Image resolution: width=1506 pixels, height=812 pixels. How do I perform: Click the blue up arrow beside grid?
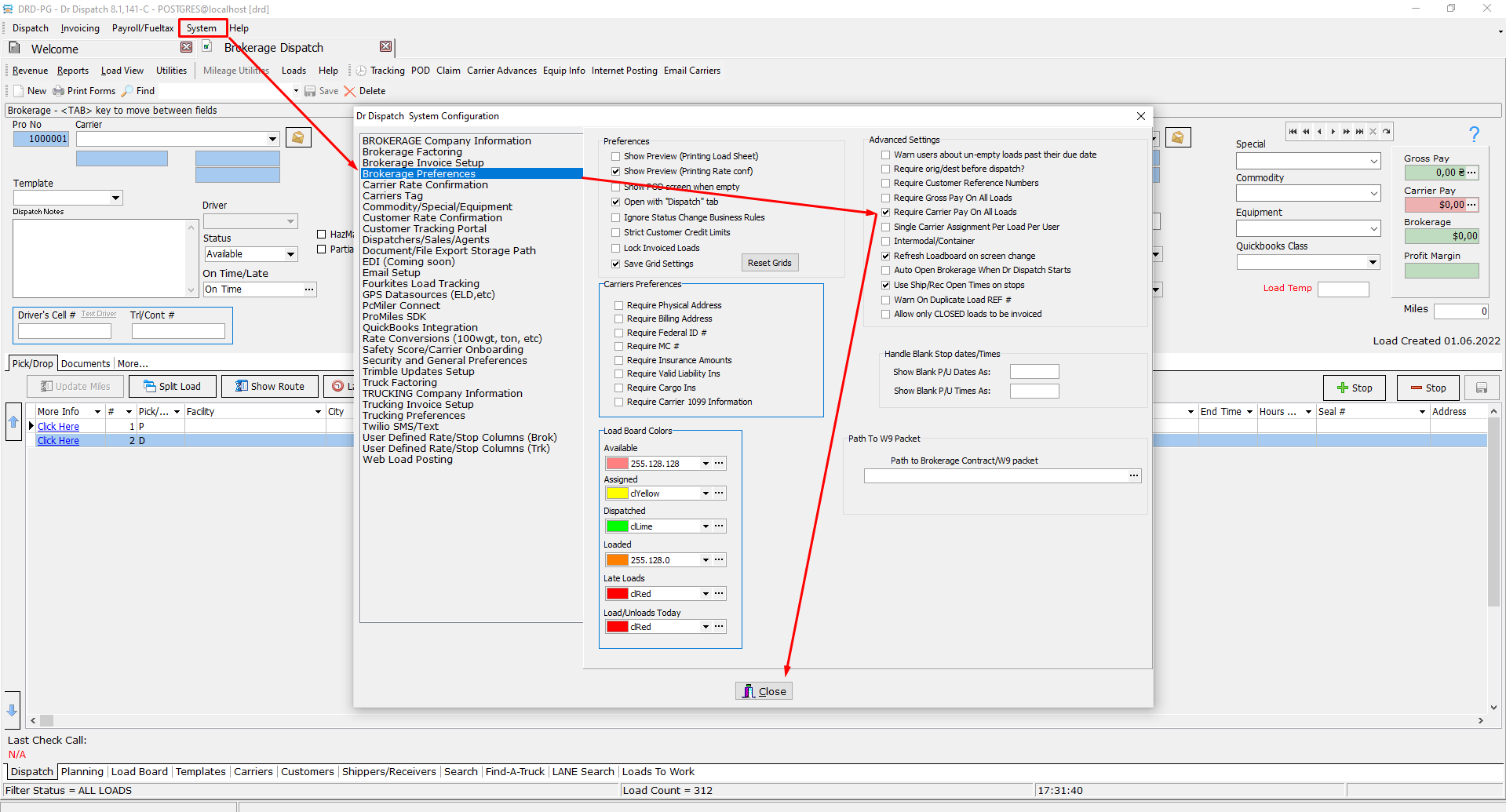click(x=13, y=422)
